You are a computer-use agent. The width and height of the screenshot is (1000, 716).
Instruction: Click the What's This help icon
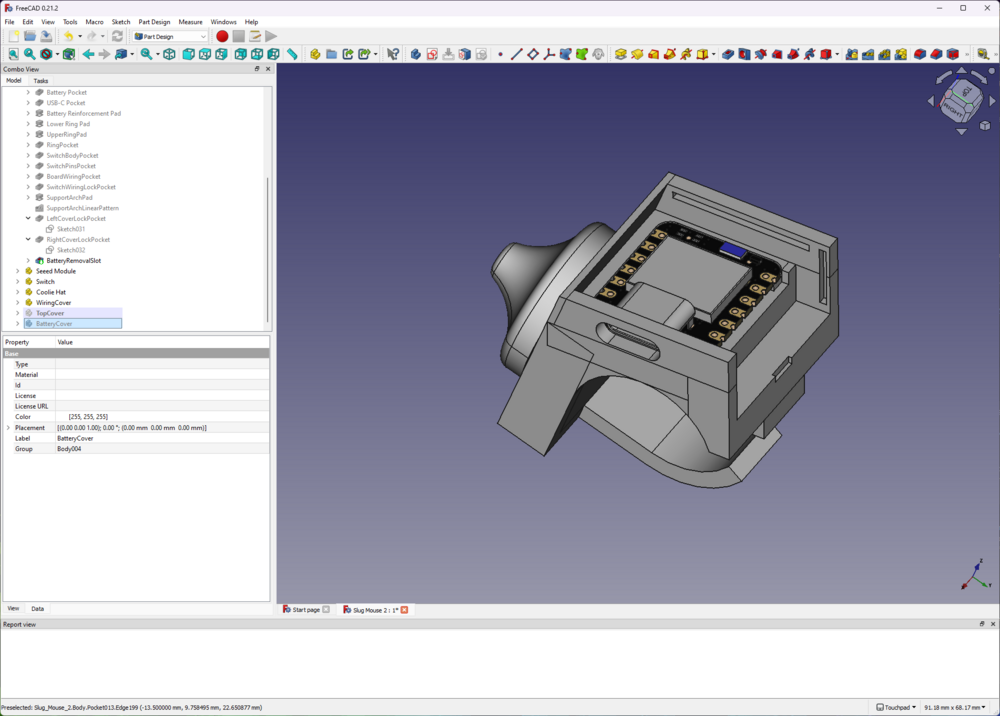(x=393, y=54)
